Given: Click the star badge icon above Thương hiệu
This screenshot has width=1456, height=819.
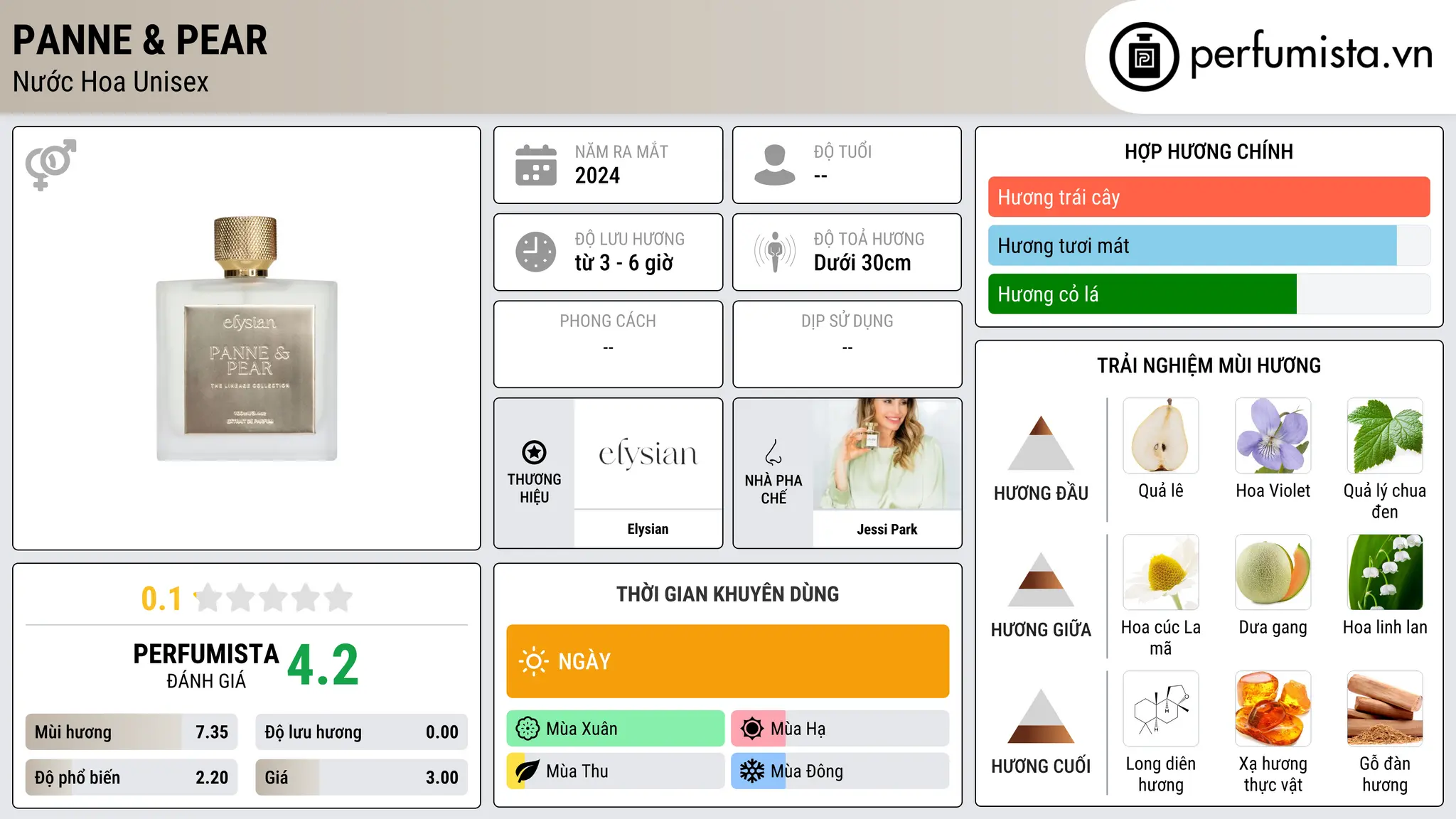Looking at the screenshot, I should pyautogui.click(x=535, y=452).
